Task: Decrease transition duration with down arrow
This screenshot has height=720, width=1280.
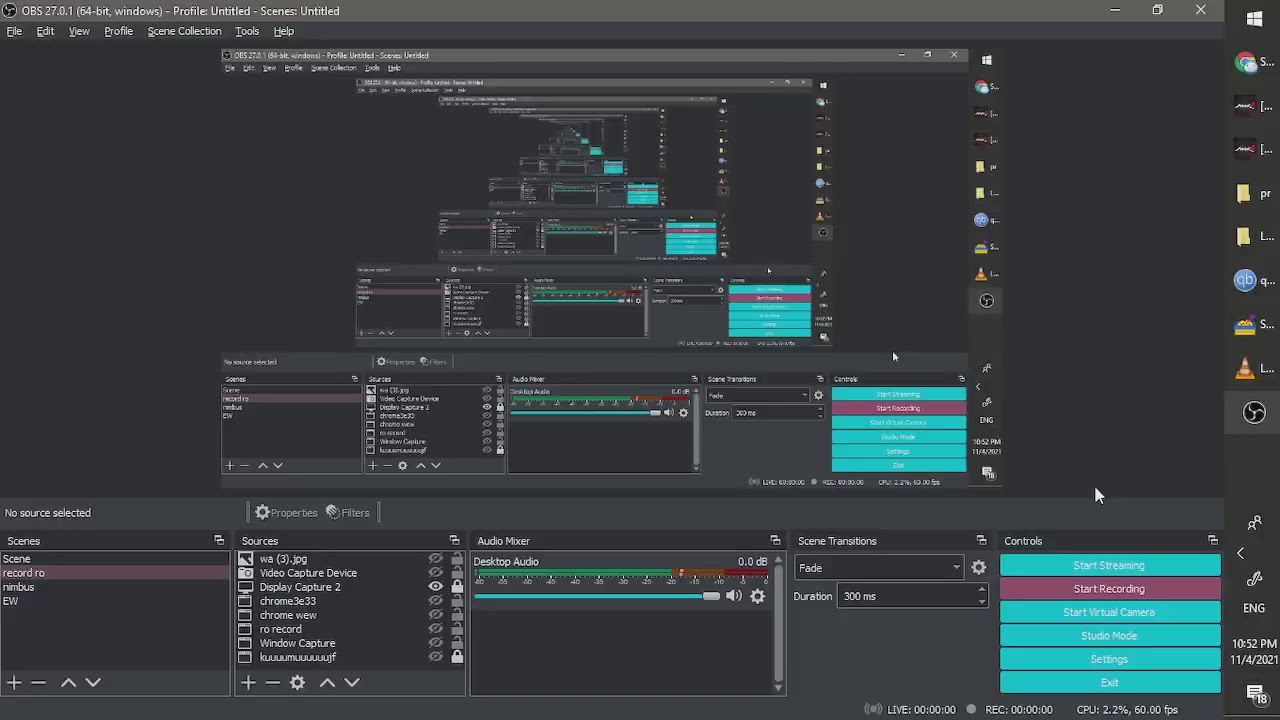Action: 982,601
